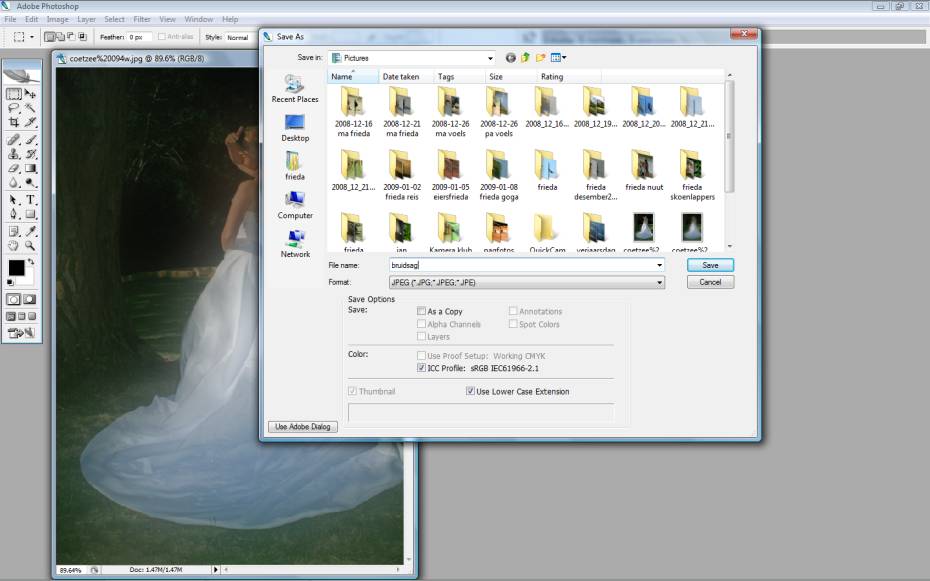
Task: Choose the Magic Wand tool
Action: (30, 108)
